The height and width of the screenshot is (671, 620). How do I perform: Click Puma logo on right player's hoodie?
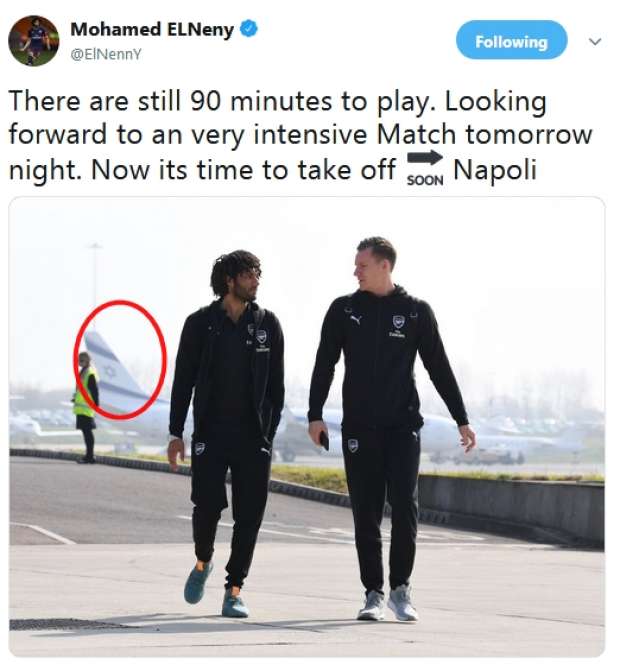click(x=356, y=319)
